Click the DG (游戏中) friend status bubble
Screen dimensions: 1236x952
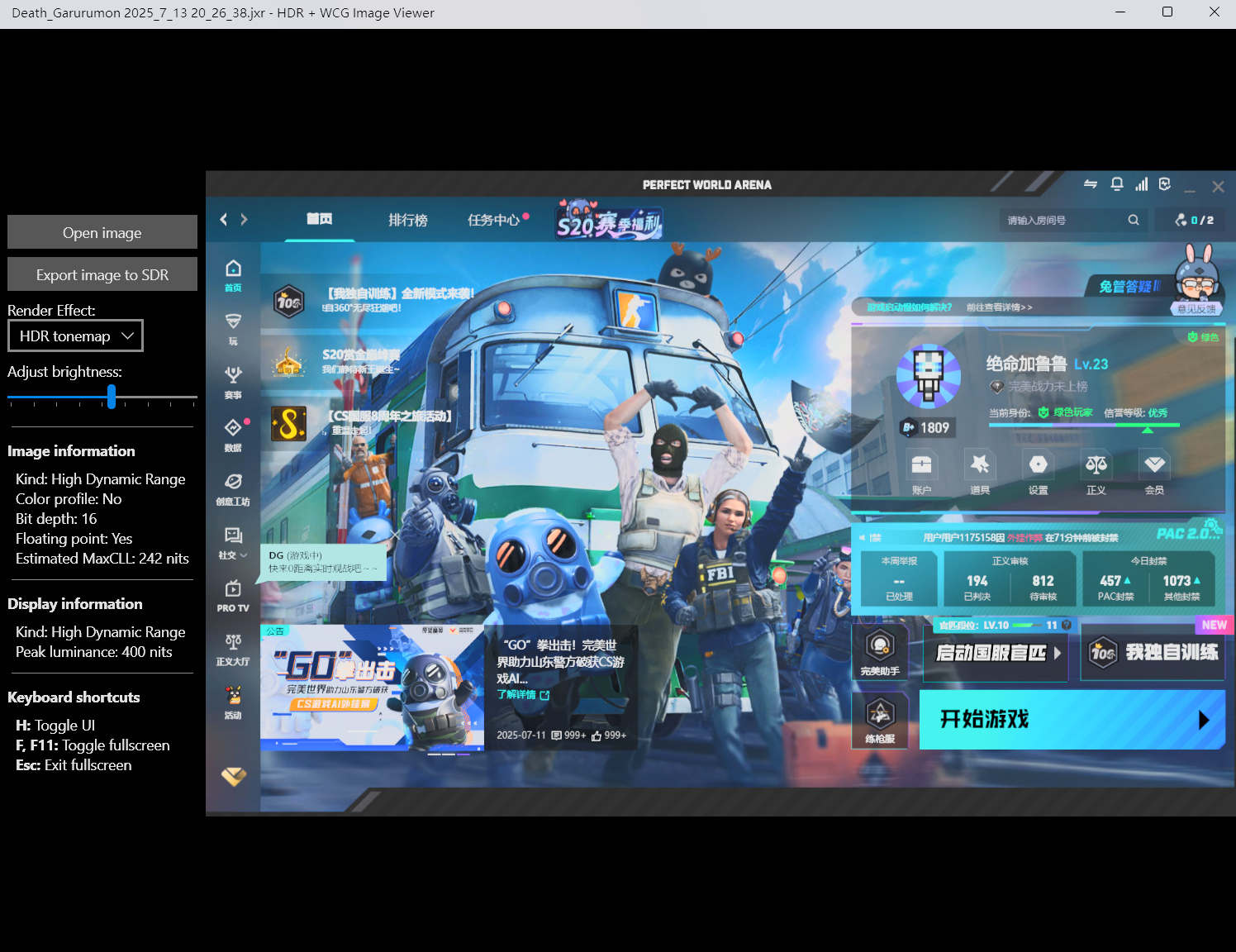pos(323,562)
